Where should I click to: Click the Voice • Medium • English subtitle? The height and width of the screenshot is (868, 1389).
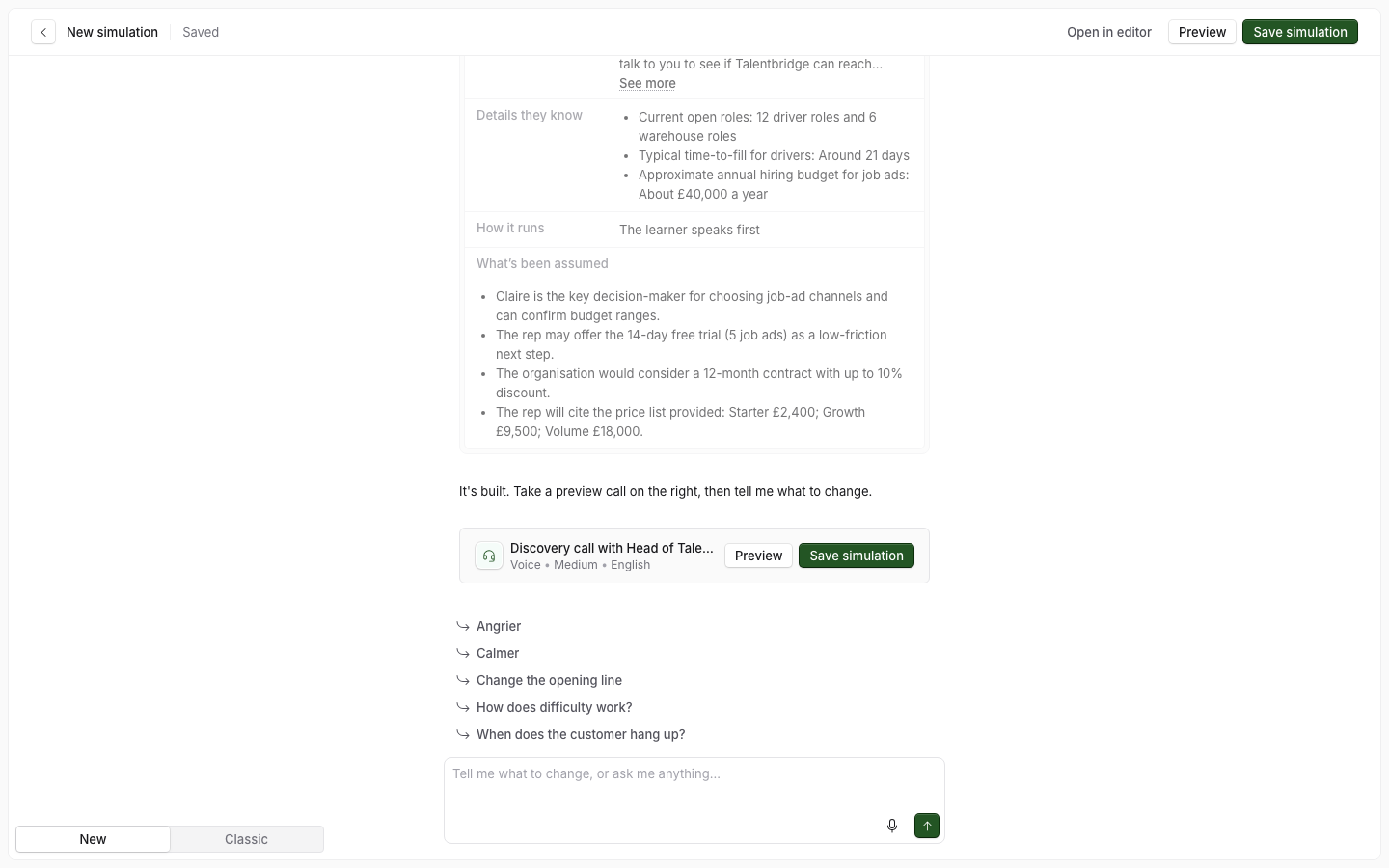(581, 565)
